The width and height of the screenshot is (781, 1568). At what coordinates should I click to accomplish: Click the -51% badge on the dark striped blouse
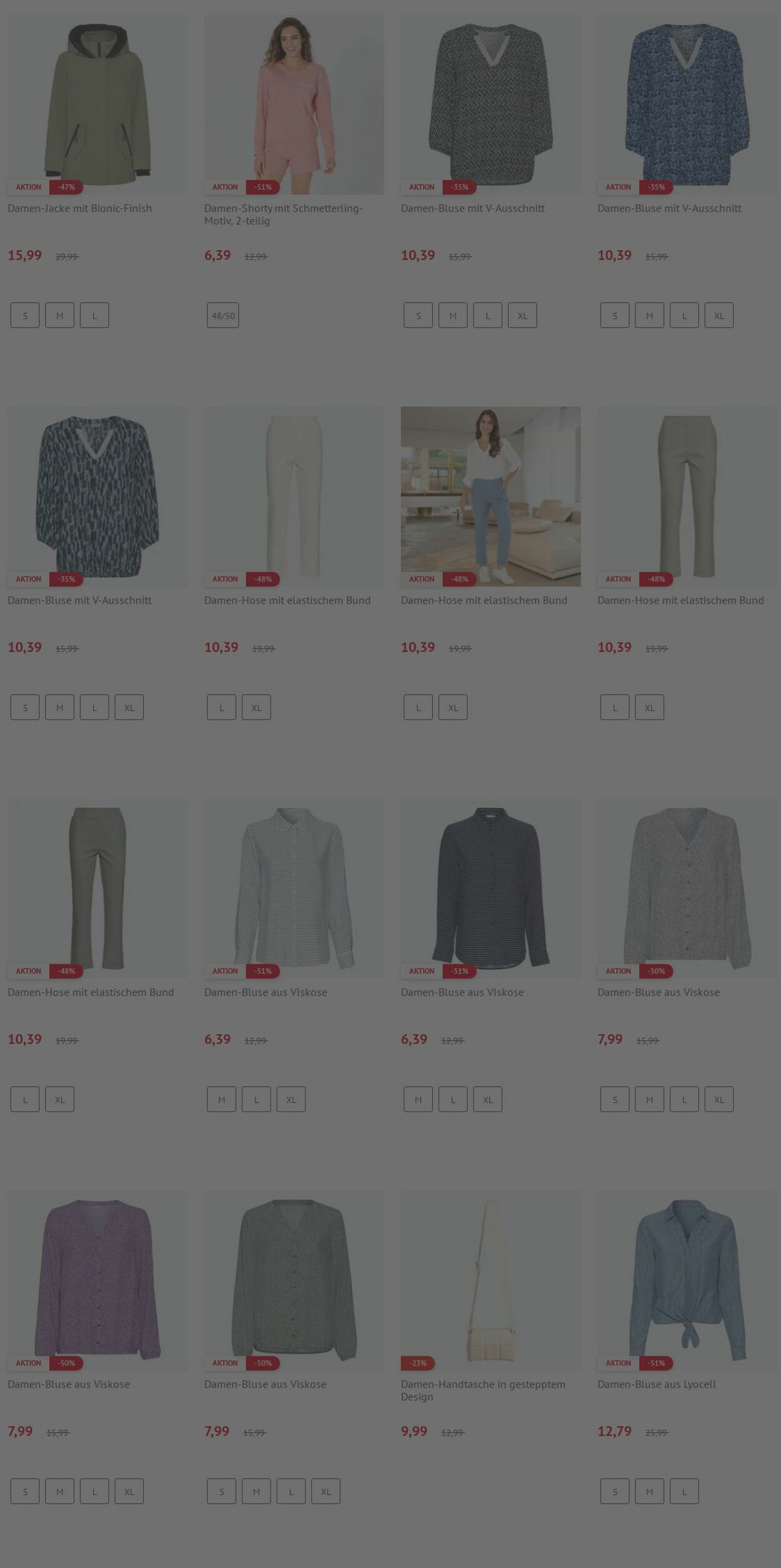tap(460, 971)
